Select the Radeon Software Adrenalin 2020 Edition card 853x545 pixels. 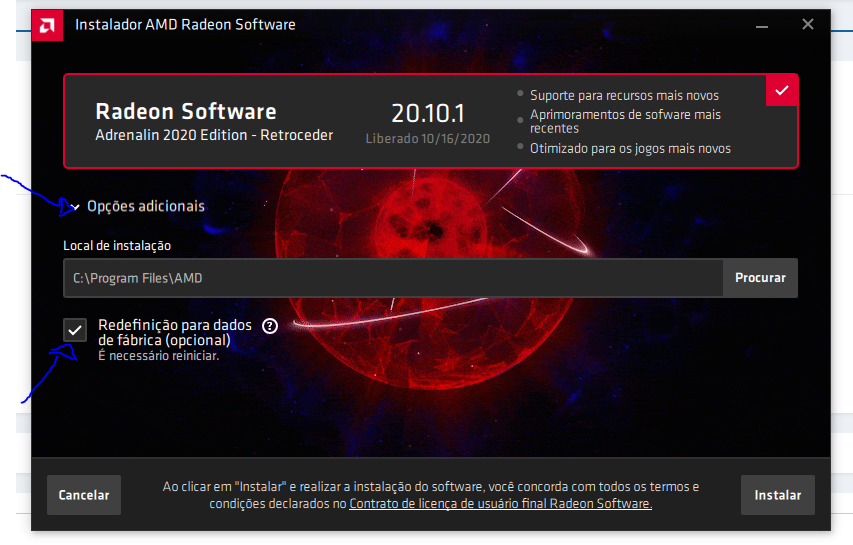[x=431, y=121]
